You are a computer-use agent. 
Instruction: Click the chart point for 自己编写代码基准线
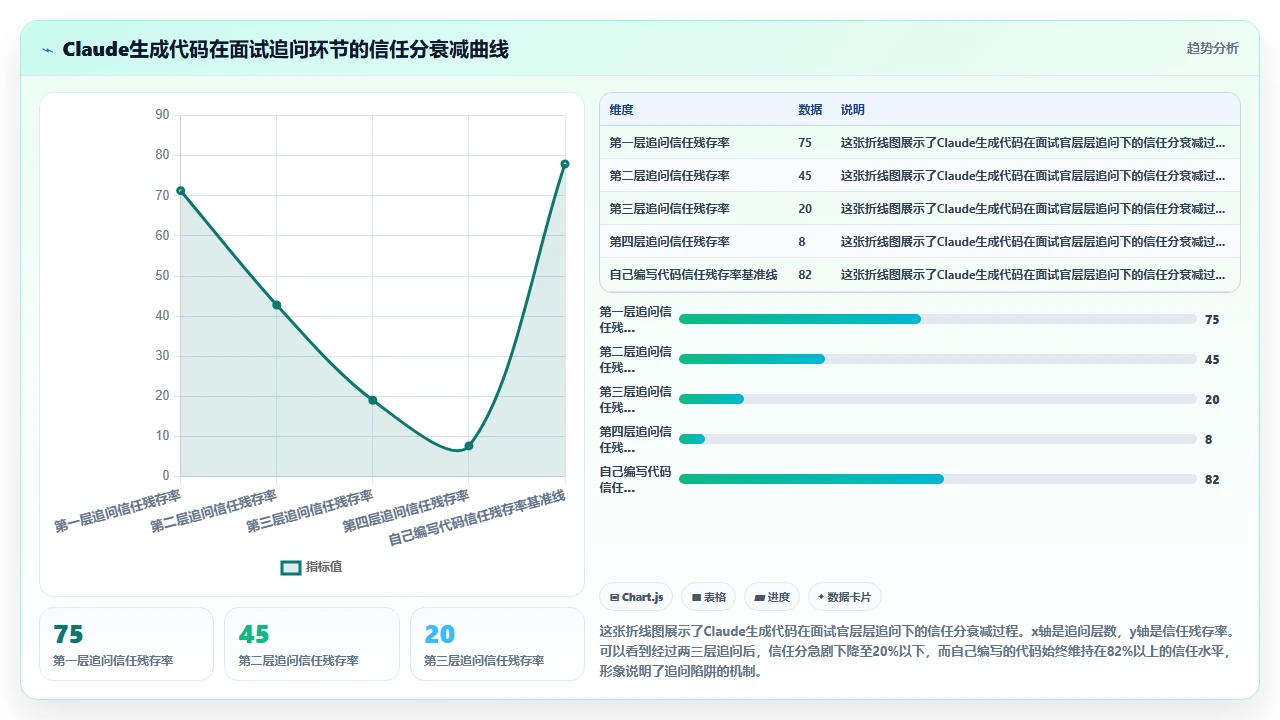point(565,164)
